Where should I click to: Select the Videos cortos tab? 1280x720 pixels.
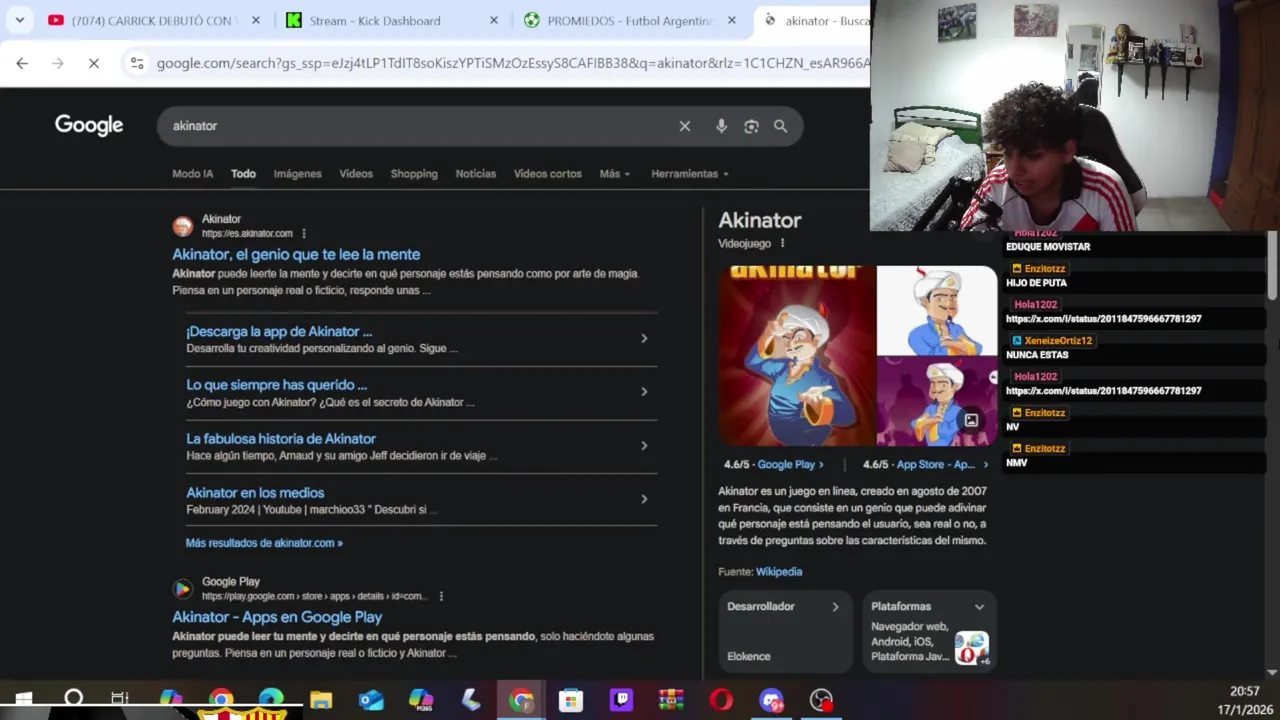click(x=548, y=174)
